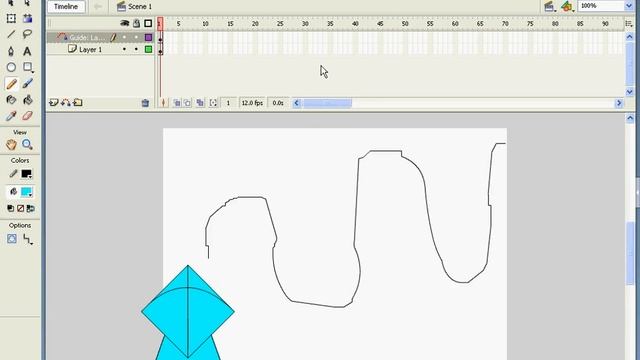Click the Add Motion Guide button

click(65, 103)
